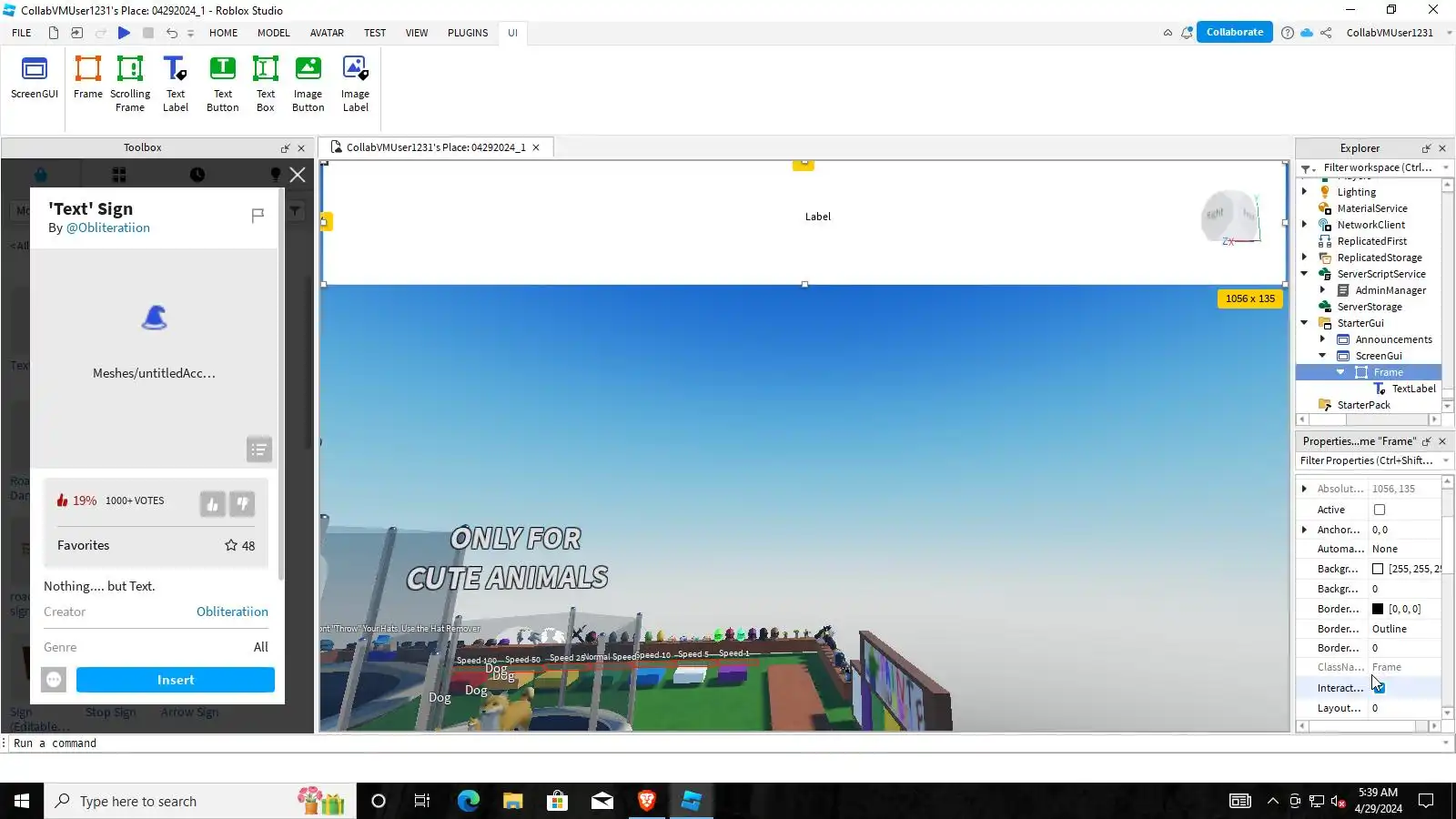Expand the AbsoluteSize property row
The height and width of the screenshot is (819, 1456).
(1305, 489)
